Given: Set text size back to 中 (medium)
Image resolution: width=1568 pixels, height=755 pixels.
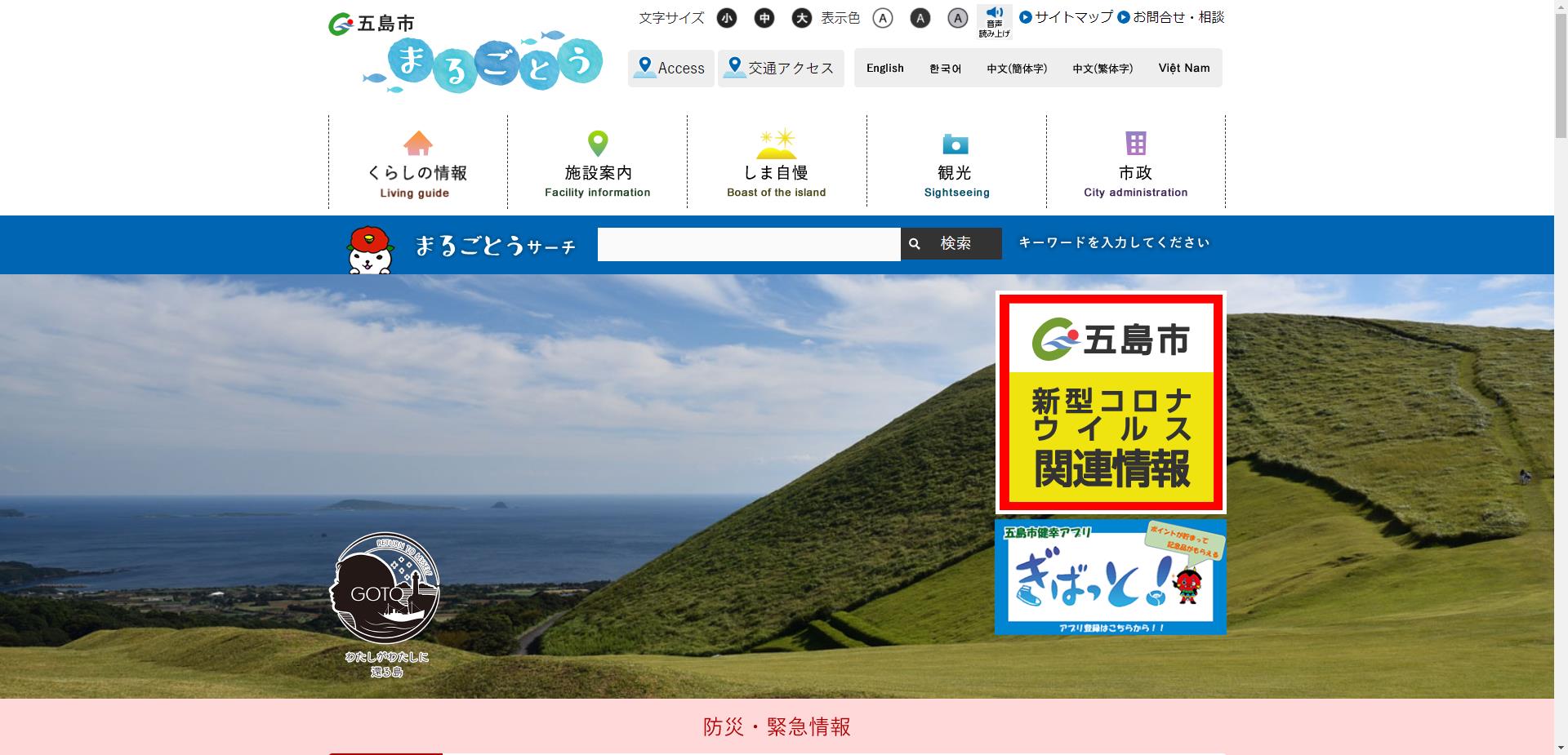Looking at the screenshot, I should (x=764, y=18).
